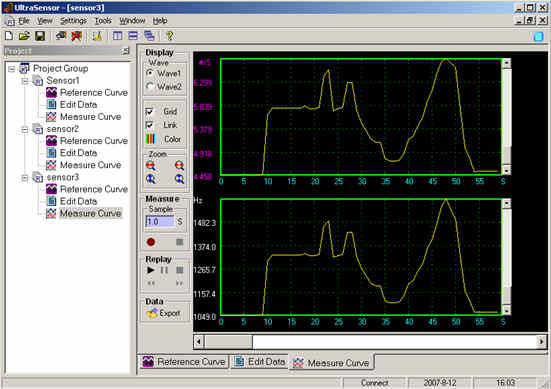The width and height of the screenshot is (551, 389).
Task: Collapse the Project Group root node
Action: tap(11, 69)
